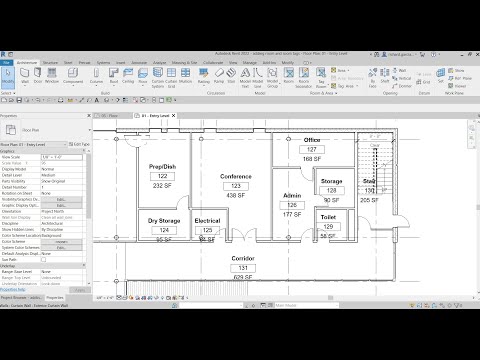Click the Apply button in Properties
Viewport: 480px width, 360px height.
tap(80, 290)
